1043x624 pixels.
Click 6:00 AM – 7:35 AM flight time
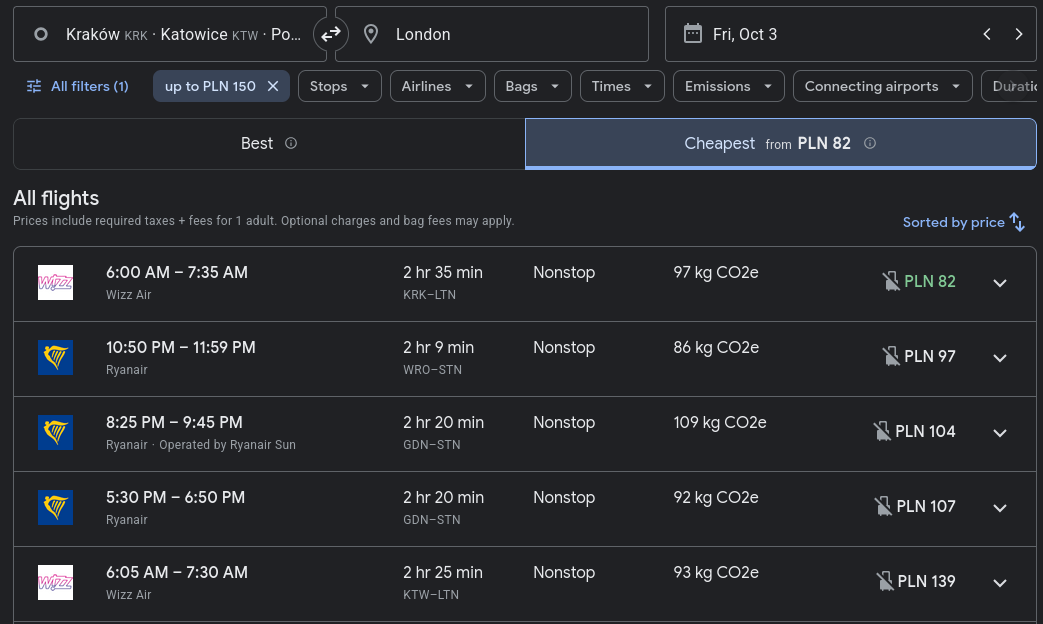tap(177, 273)
